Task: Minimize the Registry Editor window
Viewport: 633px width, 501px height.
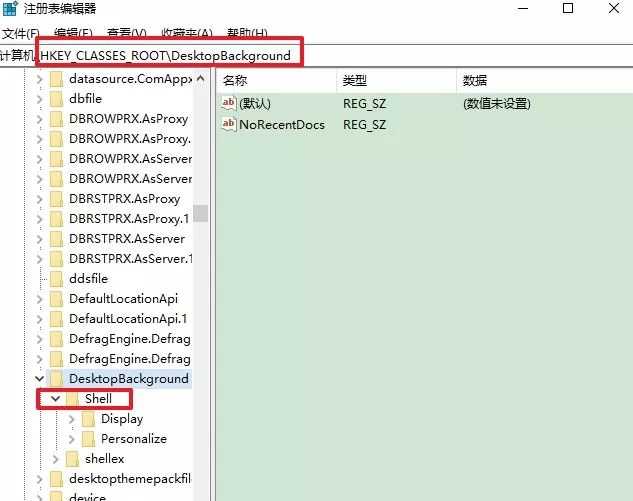Action: 523,8
